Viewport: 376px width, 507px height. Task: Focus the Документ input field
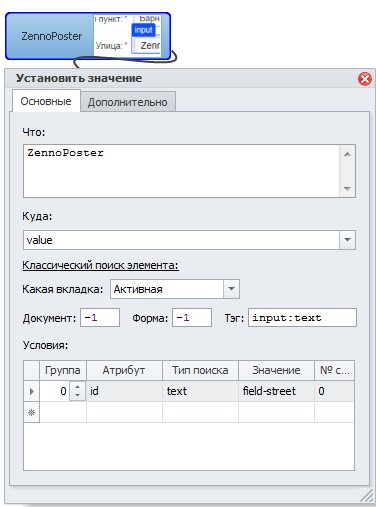100,318
